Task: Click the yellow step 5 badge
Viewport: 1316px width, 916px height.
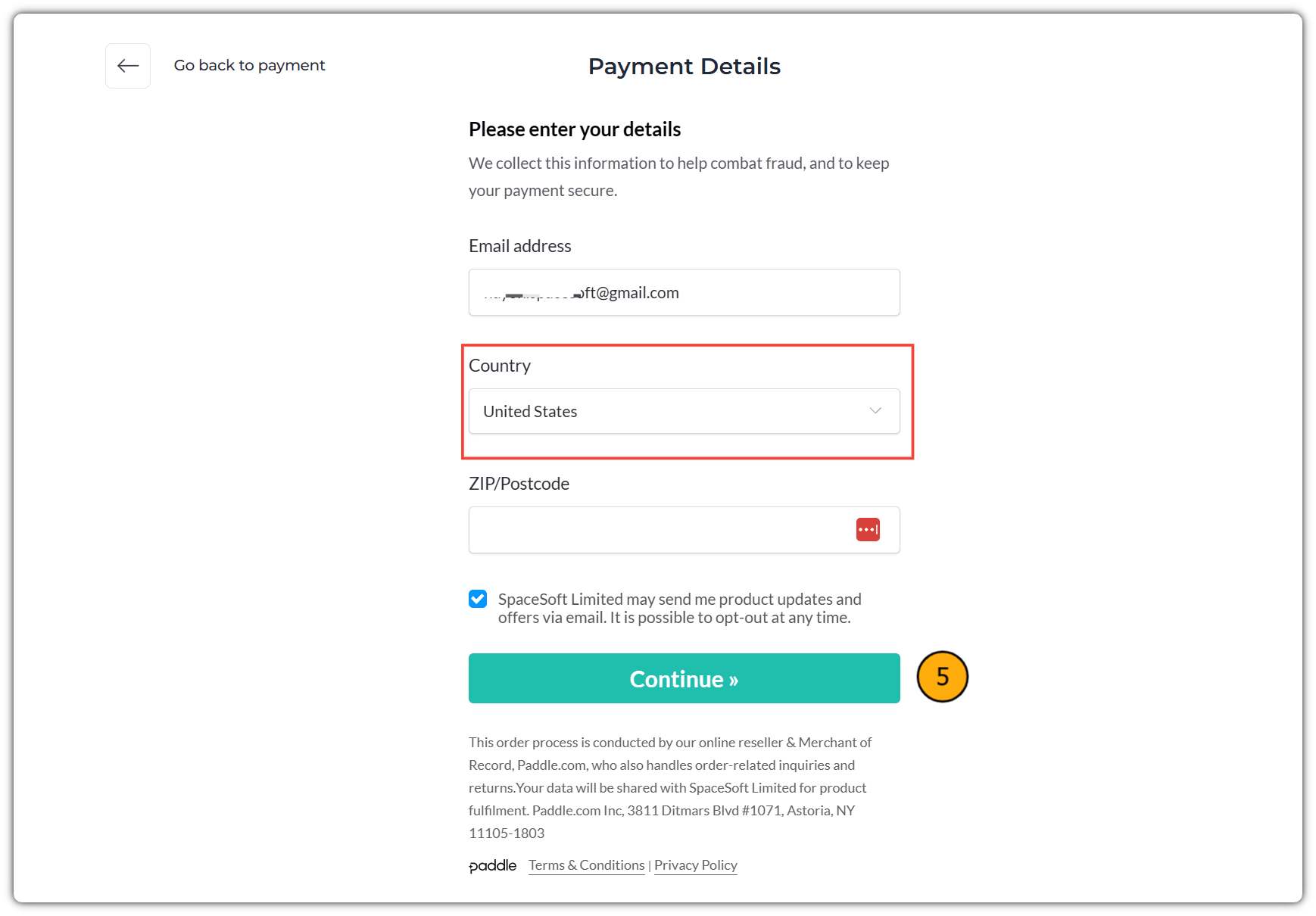Action: point(942,677)
